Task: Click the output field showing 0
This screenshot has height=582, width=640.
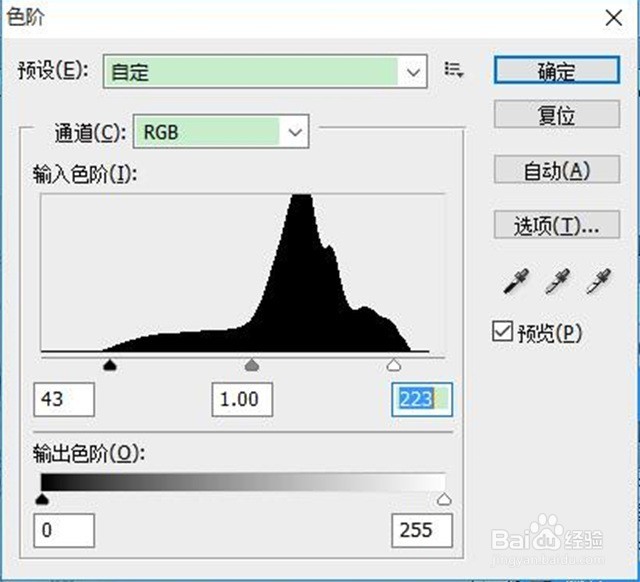Action: pyautogui.click(x=64, y=530)
